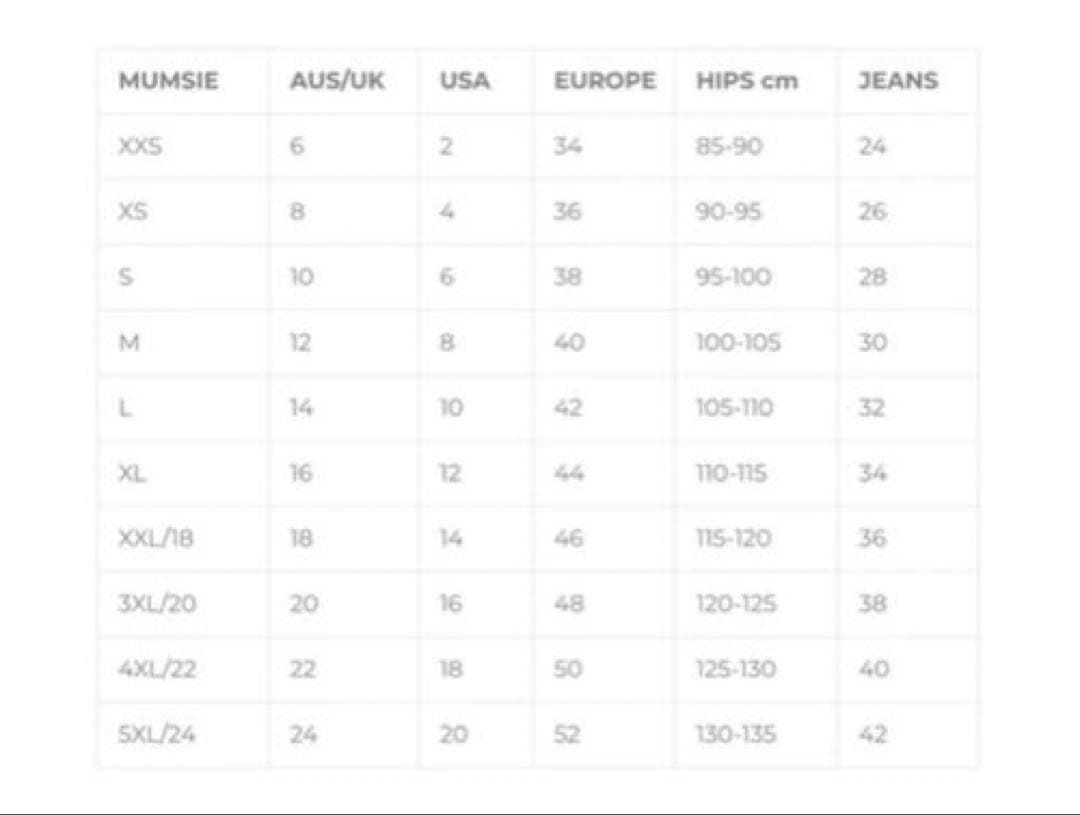
Task: Click the MUMSIE column header
Action: pos(168,82)
